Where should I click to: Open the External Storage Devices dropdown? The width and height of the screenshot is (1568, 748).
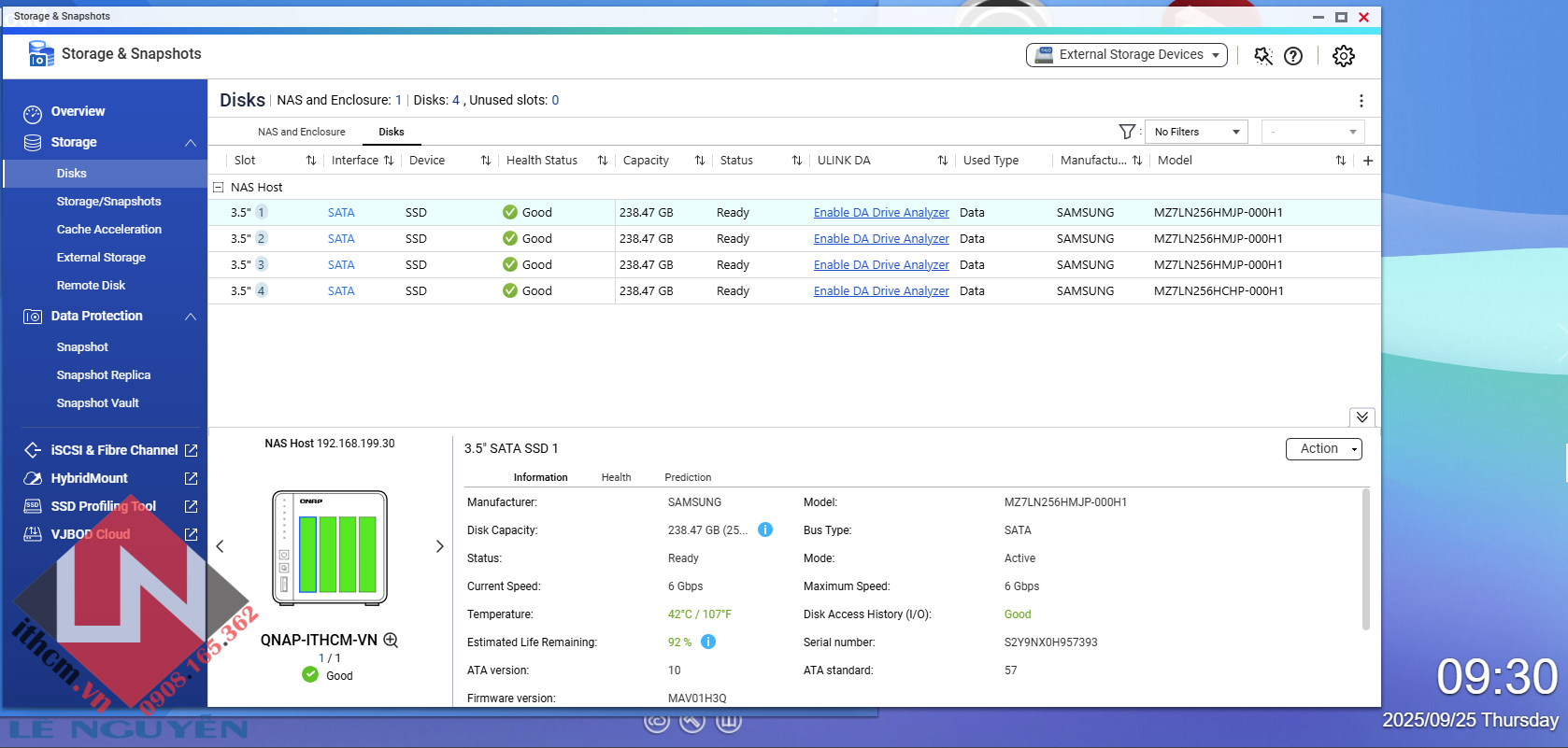[x=1126, y=55]
